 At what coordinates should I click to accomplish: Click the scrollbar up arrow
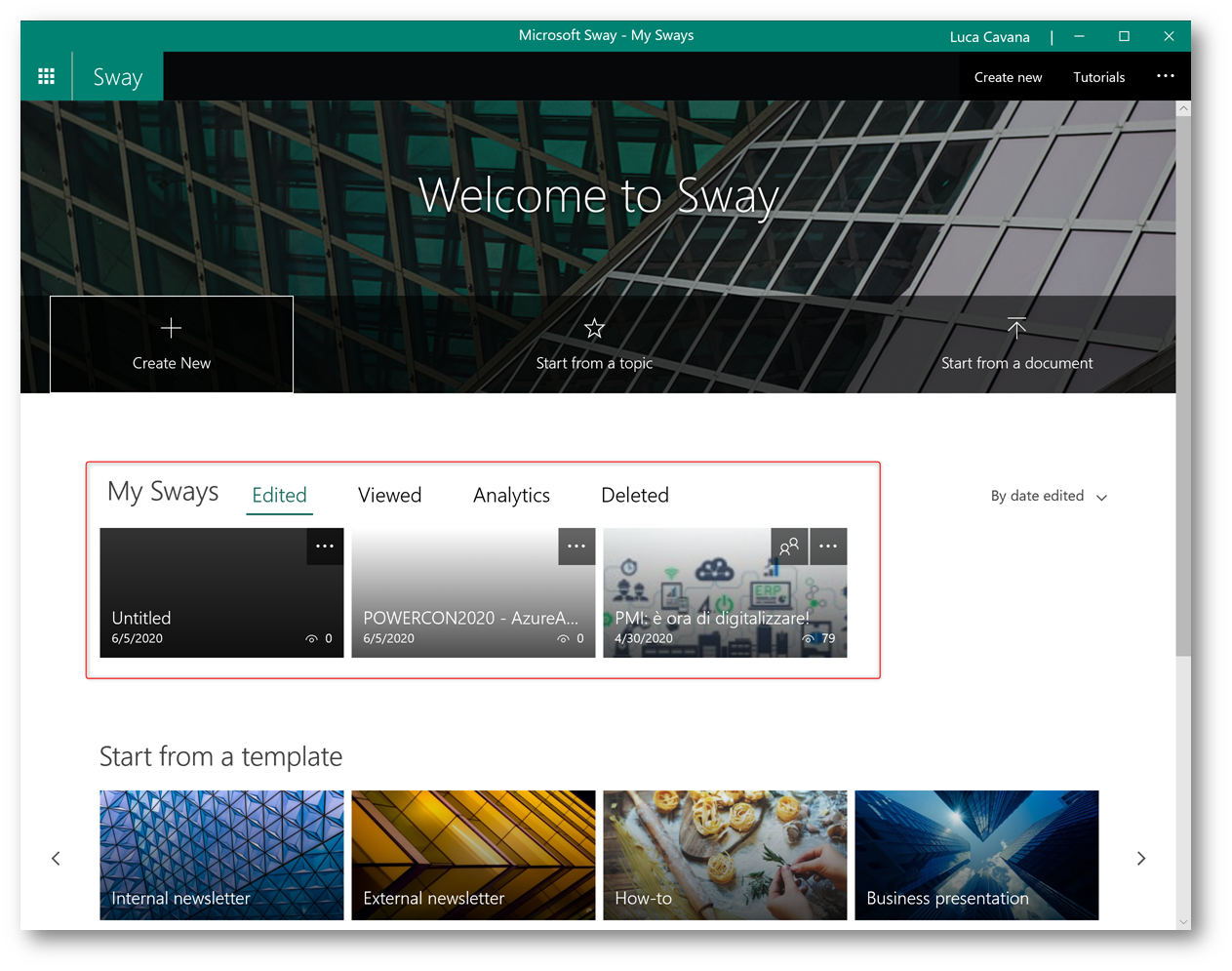1183,109
